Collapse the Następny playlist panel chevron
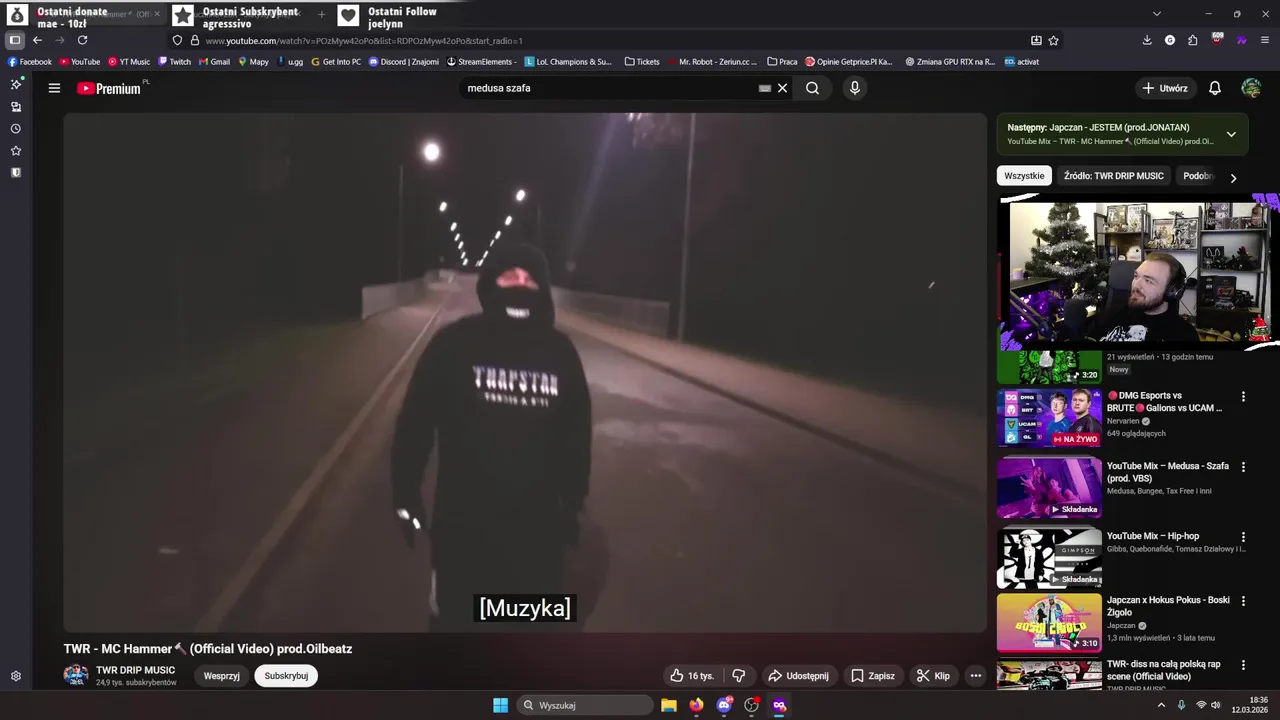This screenshot has width=1280, height=720. coord(1231,134)
